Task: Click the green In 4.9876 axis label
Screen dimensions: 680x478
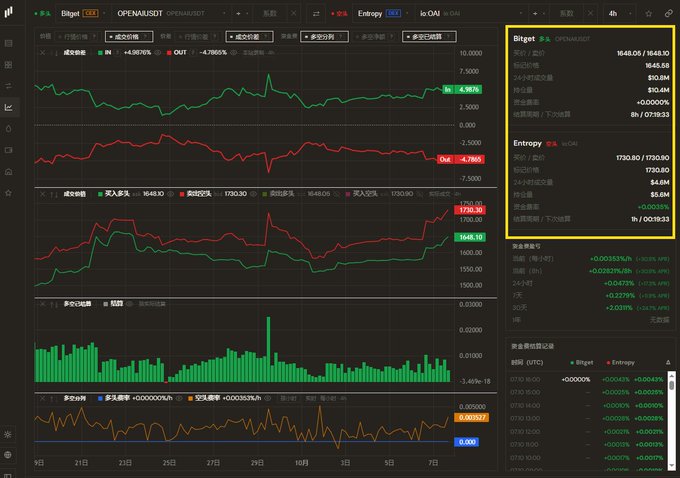Action: click(x=462, y=89)
